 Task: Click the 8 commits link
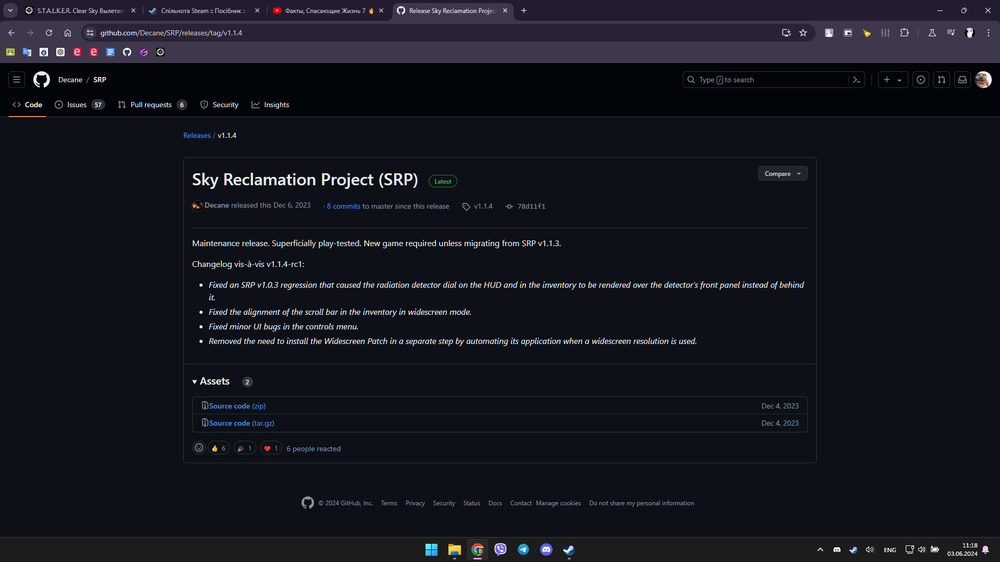[343, 206]
